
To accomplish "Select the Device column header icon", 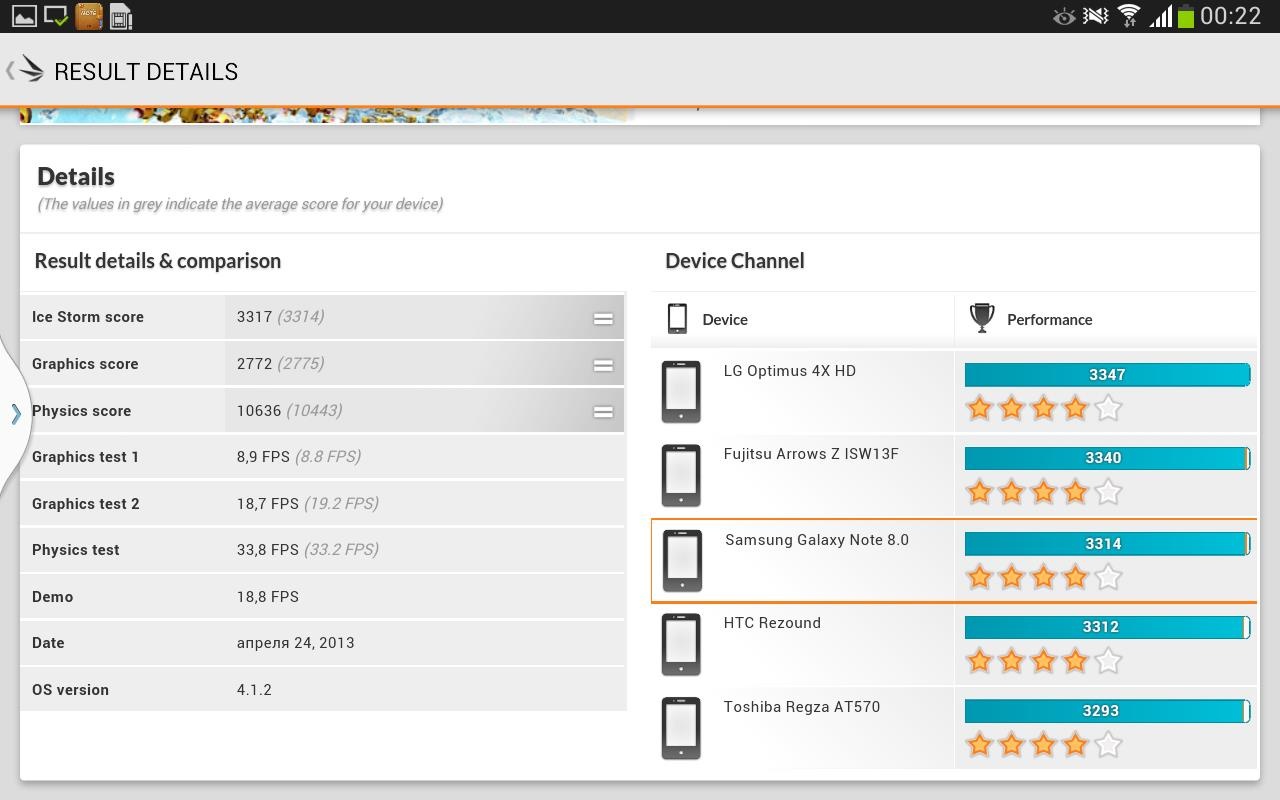I will click(x=677, y=318).
